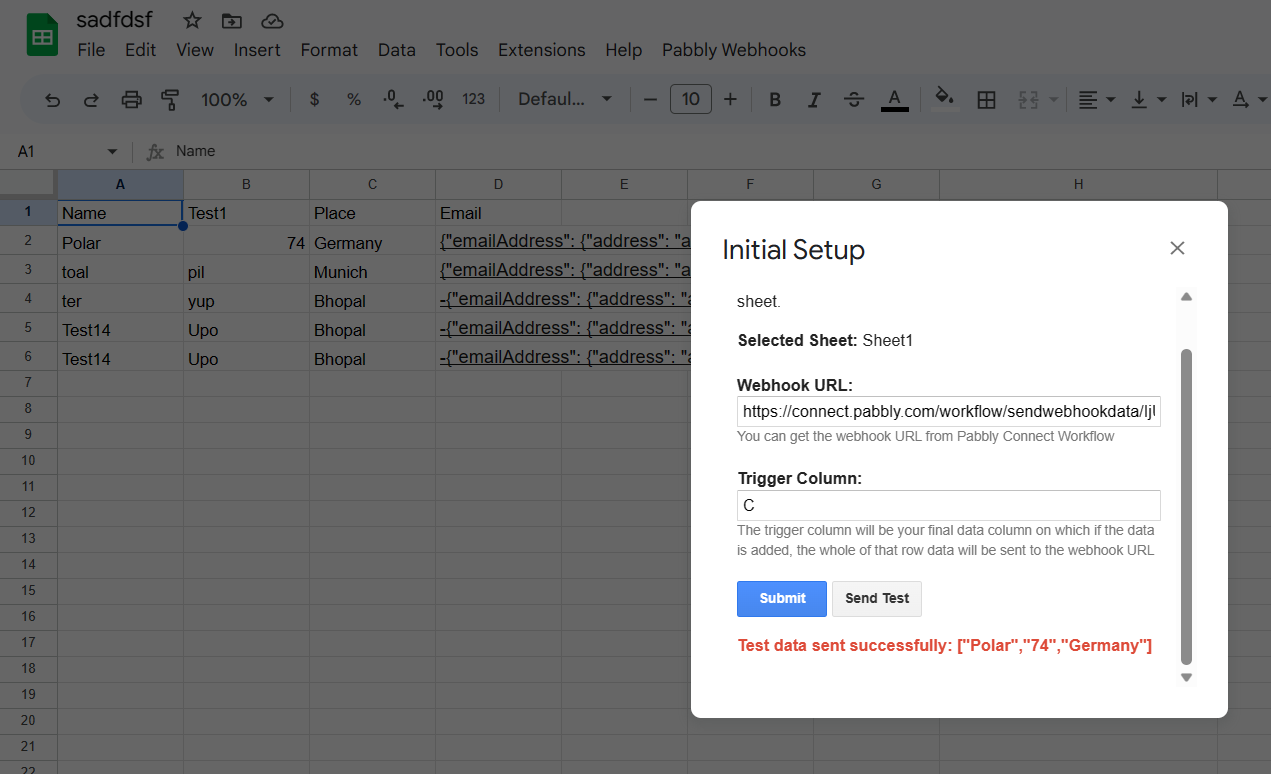Image resolution: width=1271 pixels, height=774 pixels.
Task: Format as currency
Action: point(315,99)
